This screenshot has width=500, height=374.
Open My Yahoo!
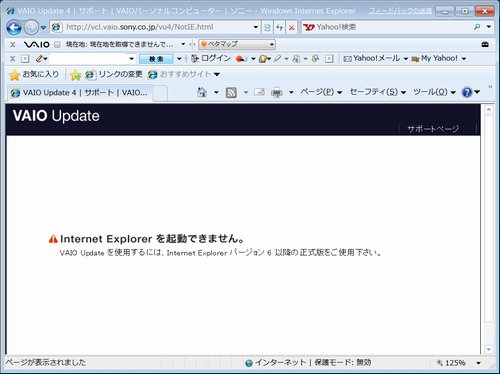click(435, 58)
